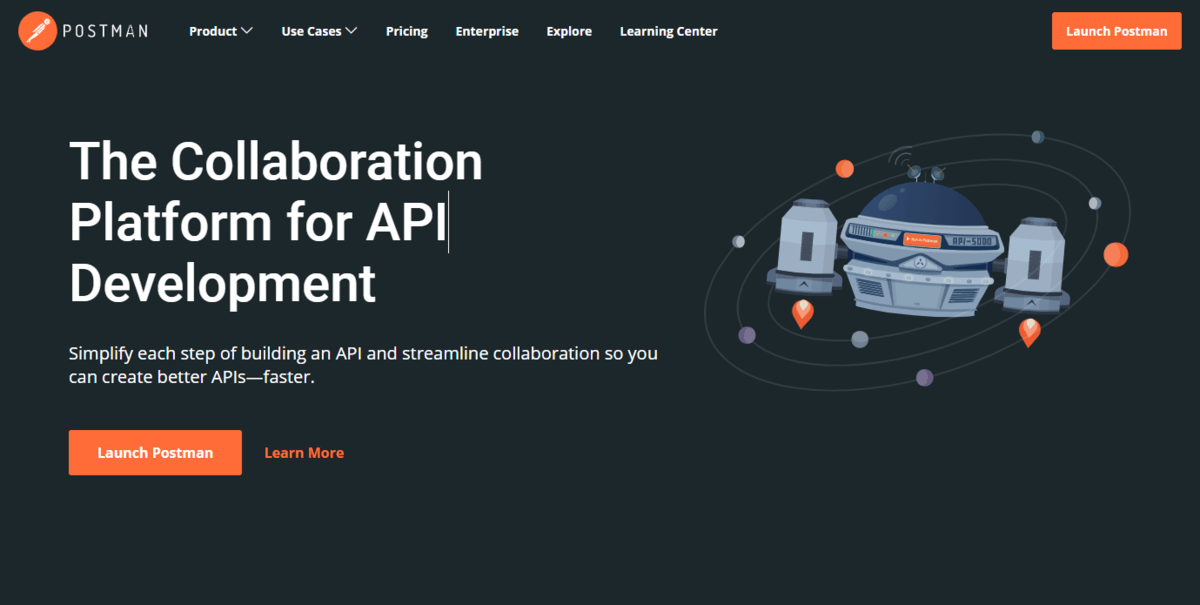This screenshot has width=1200, height=605.
Task: Click the Postman logo icon
Action: point(37,31)
